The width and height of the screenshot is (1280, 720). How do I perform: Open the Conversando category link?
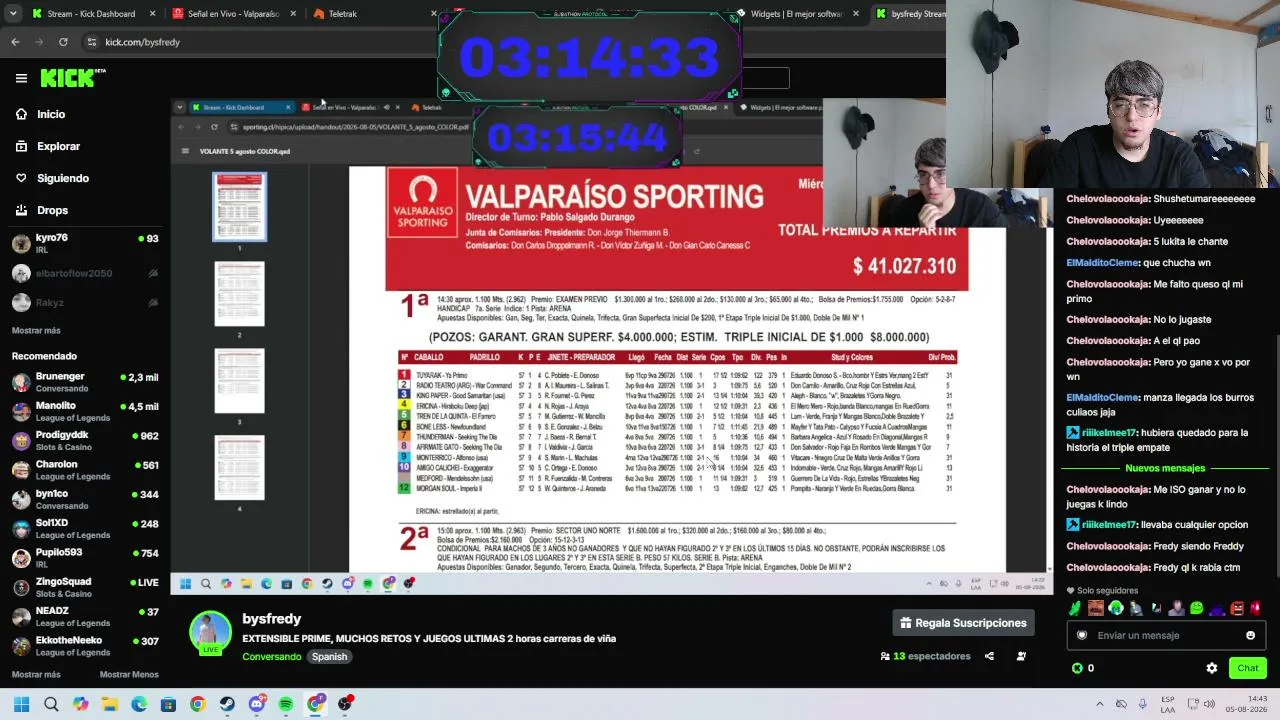click(272, 657)
